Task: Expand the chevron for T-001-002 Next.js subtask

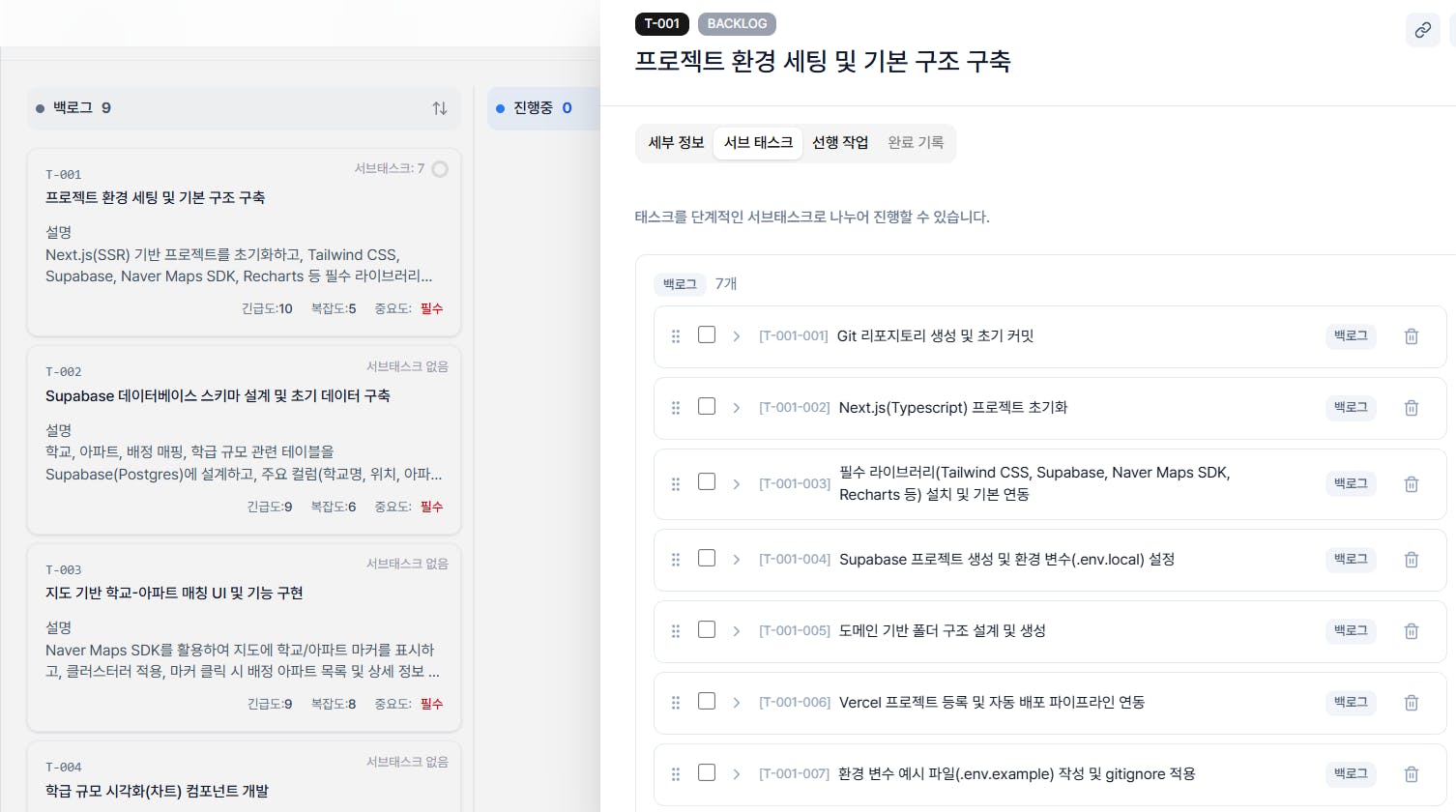Action: pyautogui.click(x=736, y=407)
